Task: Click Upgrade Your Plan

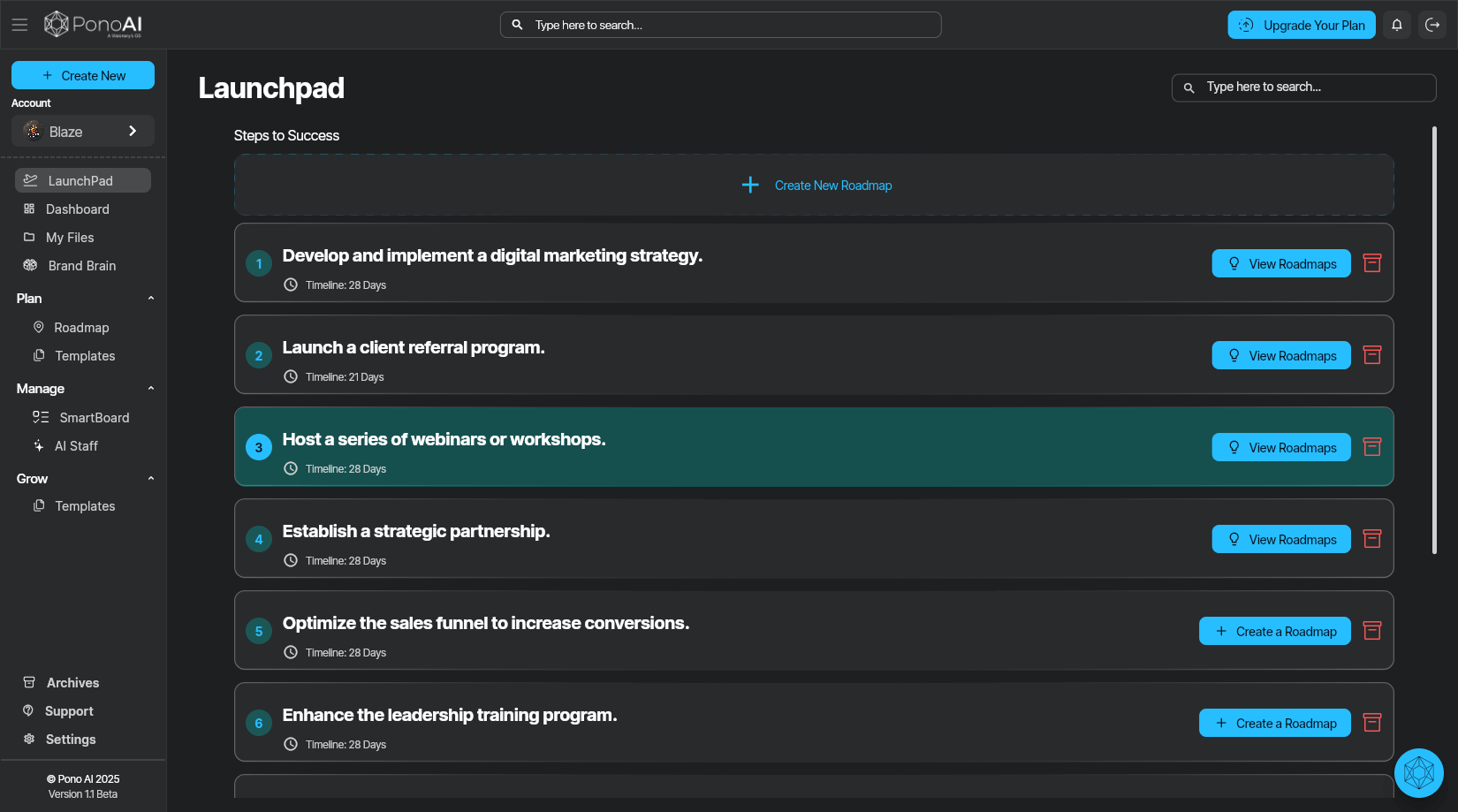Action: pos(1301,25)
